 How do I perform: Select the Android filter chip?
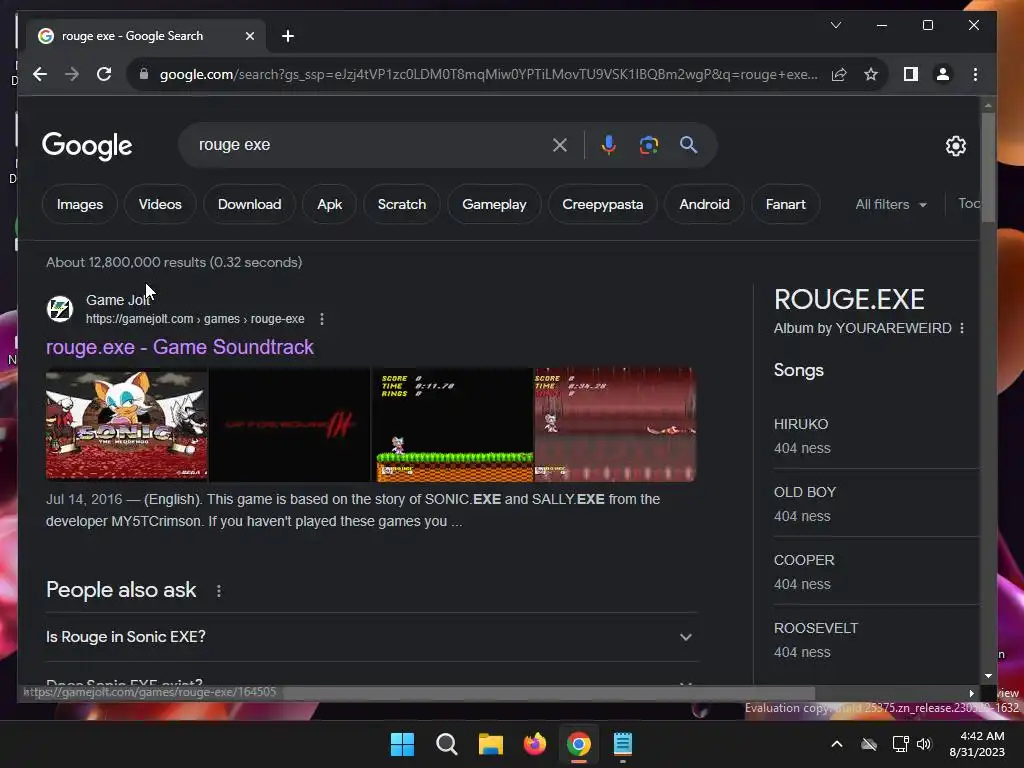pos(704,204)
